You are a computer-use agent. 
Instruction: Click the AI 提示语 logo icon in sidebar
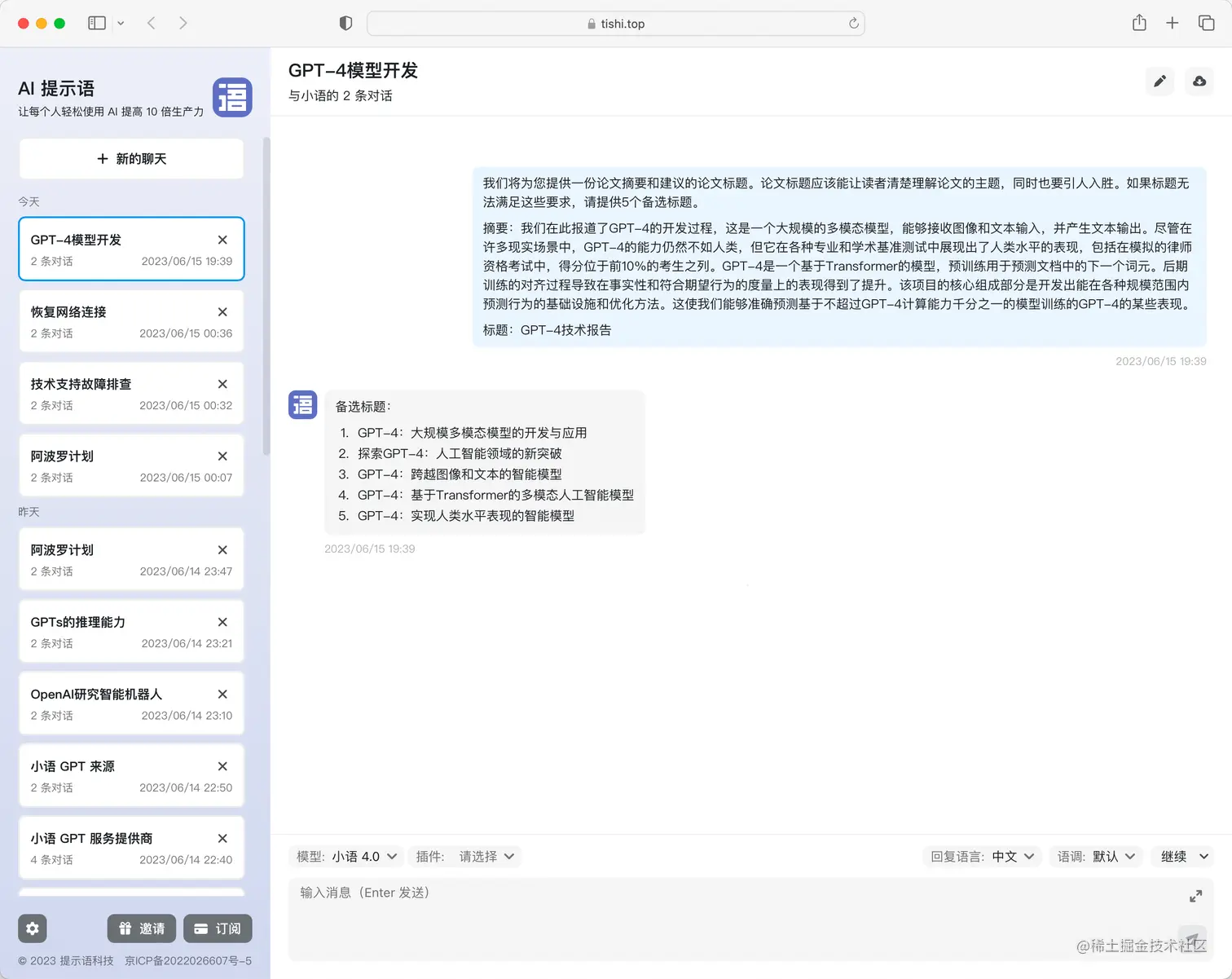(x=232, y=97)
